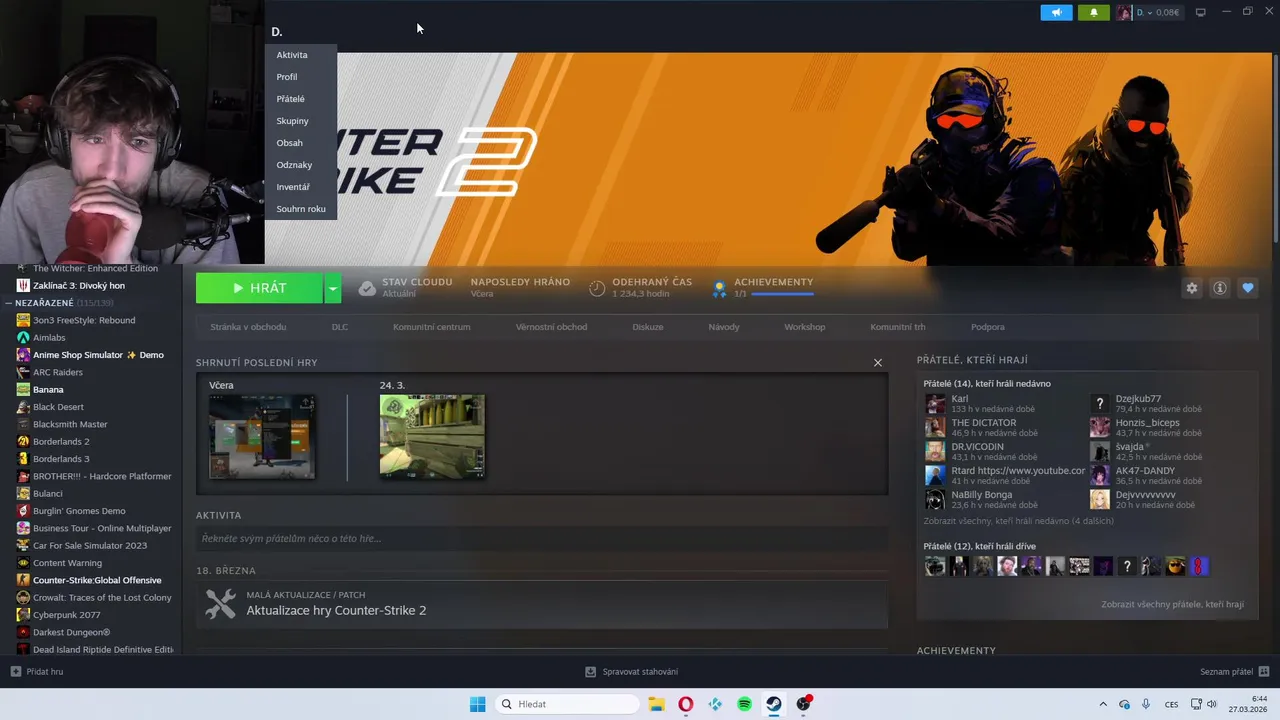Click the profile avatar in top bar
The height and width of the screenshot is (720, 1280).
pos(1124,13)
